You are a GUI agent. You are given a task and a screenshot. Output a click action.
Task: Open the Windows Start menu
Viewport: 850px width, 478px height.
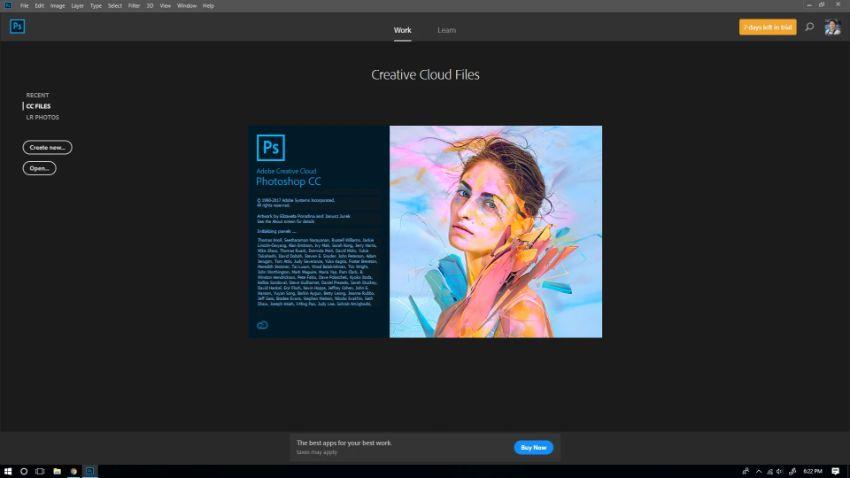[8, 471]
